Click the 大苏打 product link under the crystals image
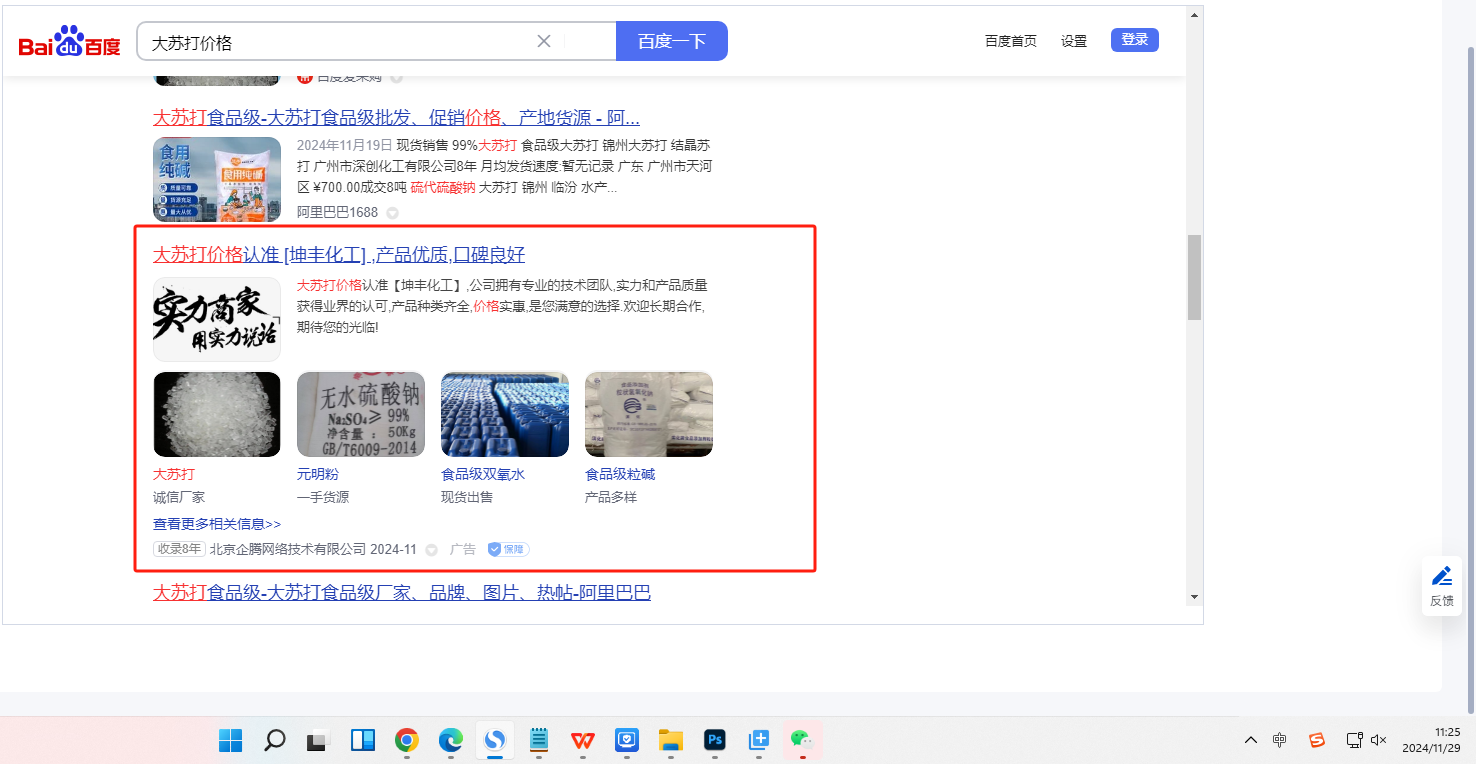The height and width of the screenshot is (764, 1476). pyautogui.click(x=174, y=474)
